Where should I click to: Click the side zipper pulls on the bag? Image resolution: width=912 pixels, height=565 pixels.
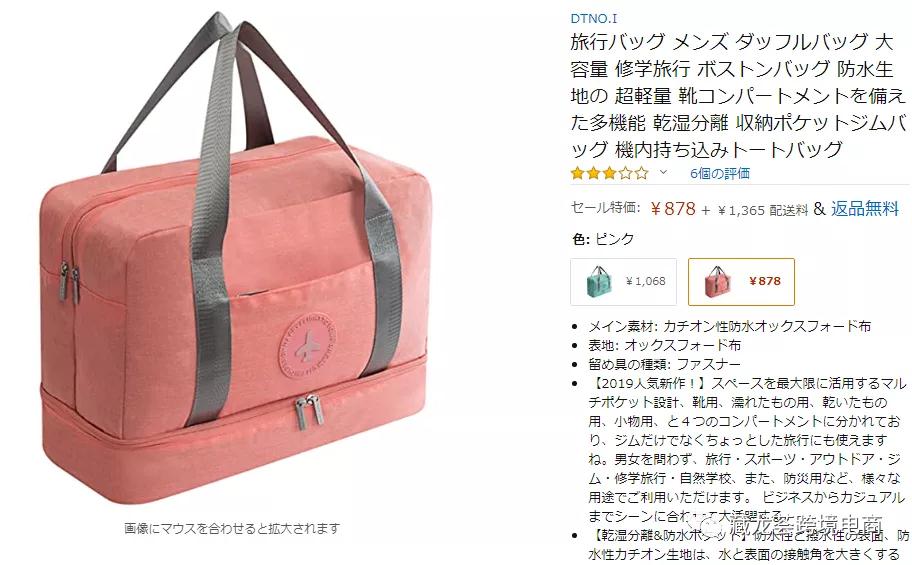[69, 283]
